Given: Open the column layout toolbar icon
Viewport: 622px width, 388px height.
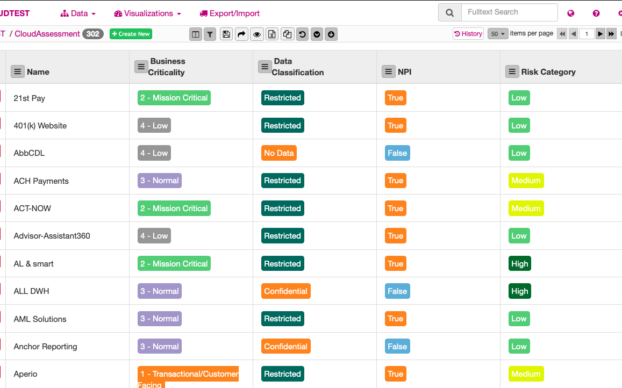Looking at the screenshot, I should pyautogui.click(x=195, y=34).
